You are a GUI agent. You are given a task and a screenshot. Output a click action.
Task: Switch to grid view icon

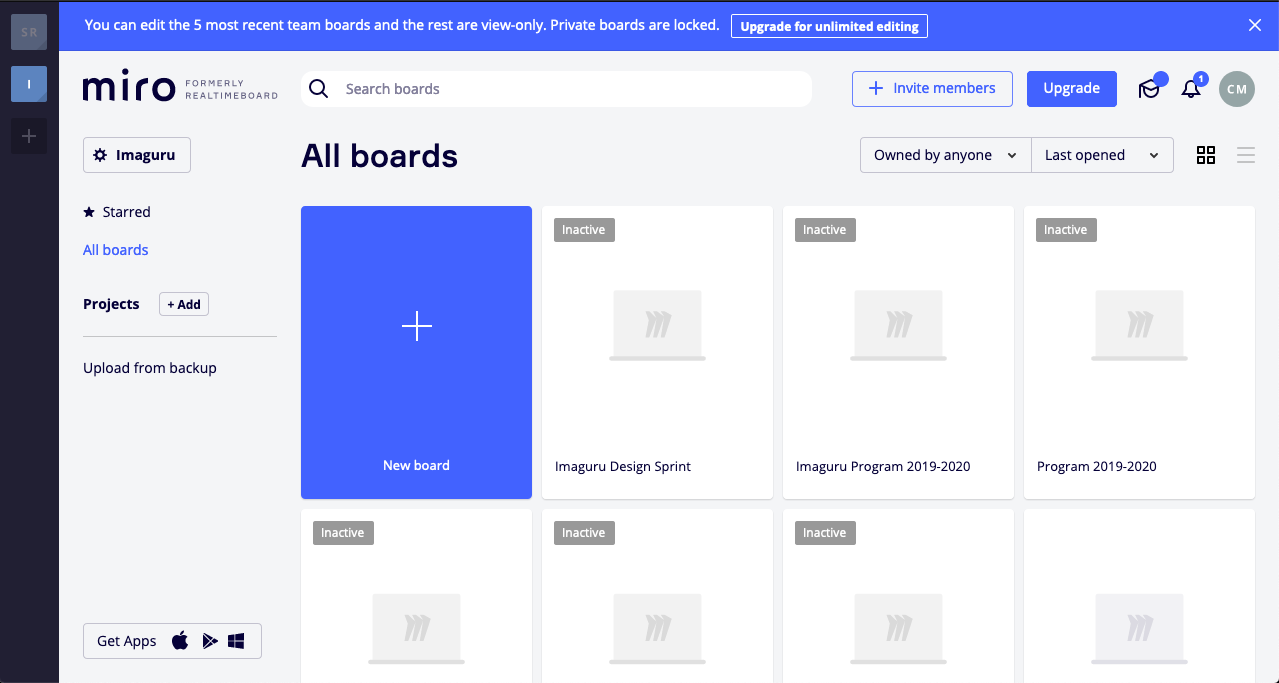pos(1206,155)
